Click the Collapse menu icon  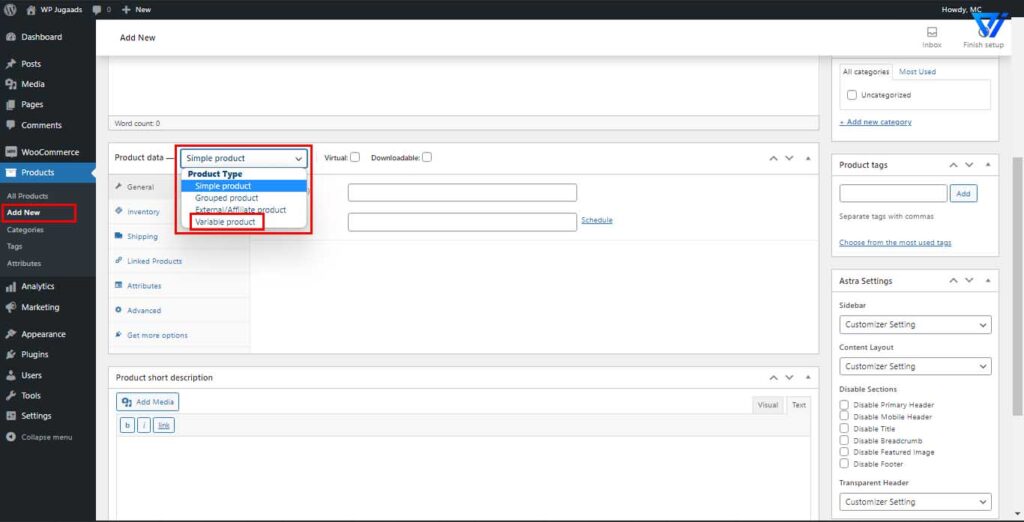click(x=10, y=437)
